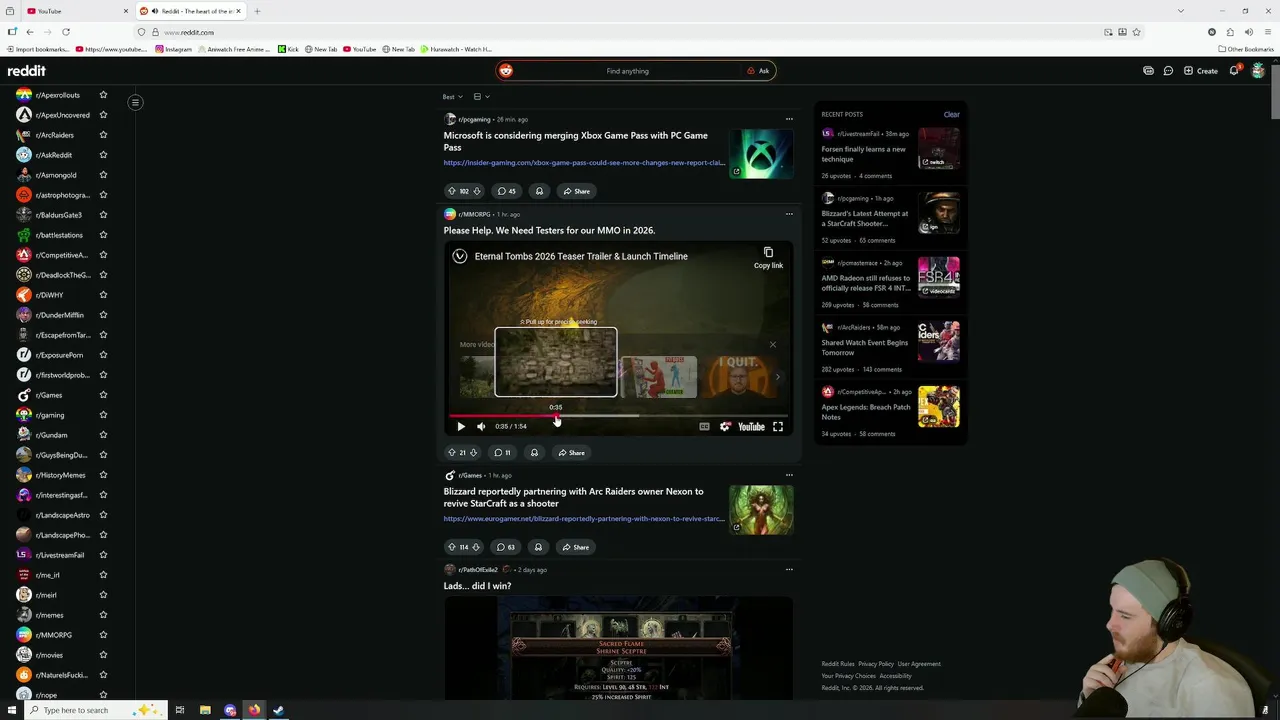Open video on YouTube via the logo

751,427
